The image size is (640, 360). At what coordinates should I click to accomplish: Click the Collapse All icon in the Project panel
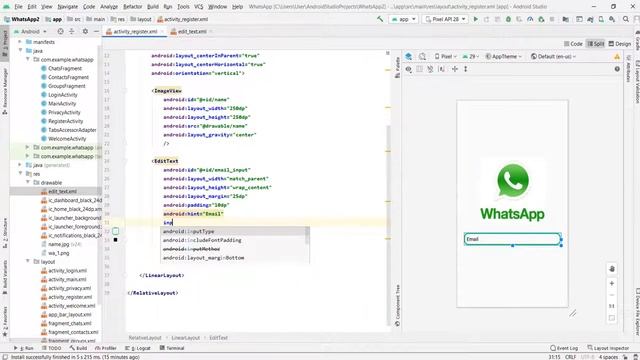tap(72, 31)
